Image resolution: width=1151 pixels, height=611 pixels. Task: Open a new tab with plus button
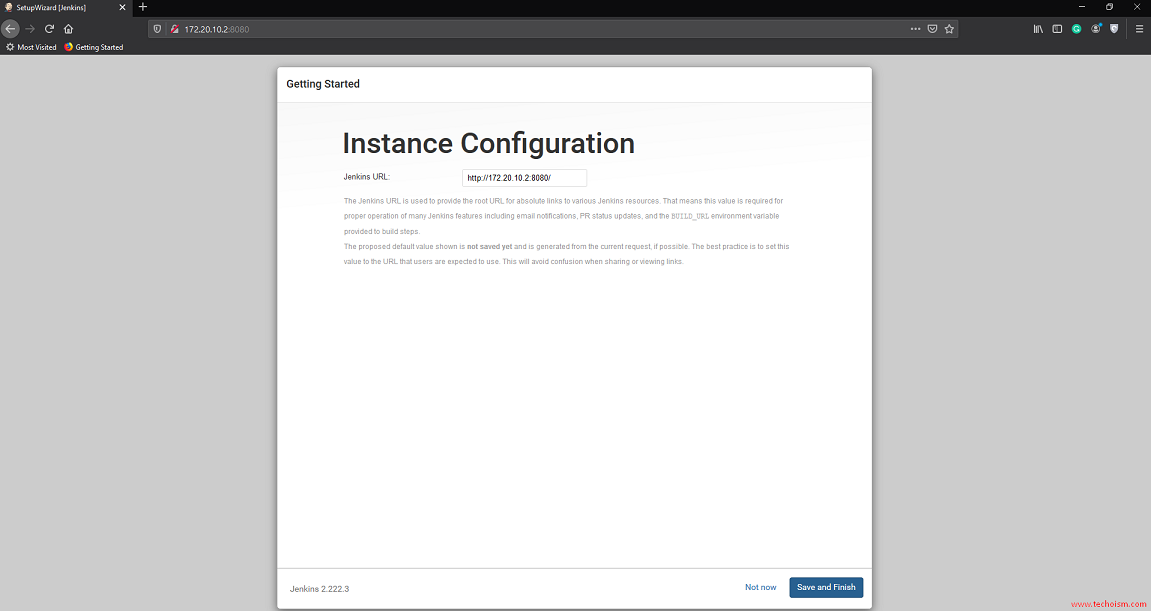coord(143,7)
